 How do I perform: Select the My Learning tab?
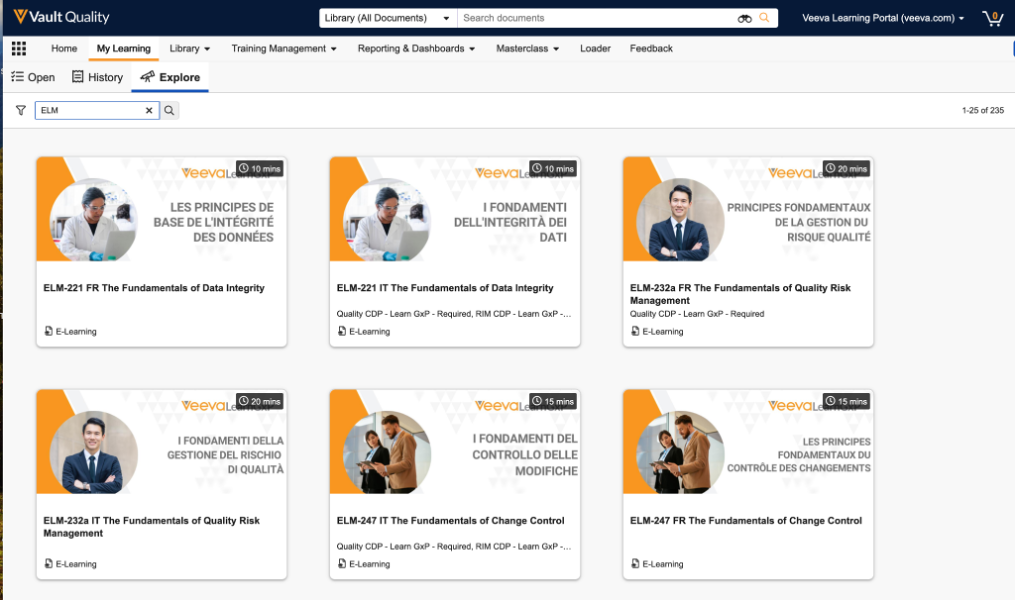coord(124,48)
